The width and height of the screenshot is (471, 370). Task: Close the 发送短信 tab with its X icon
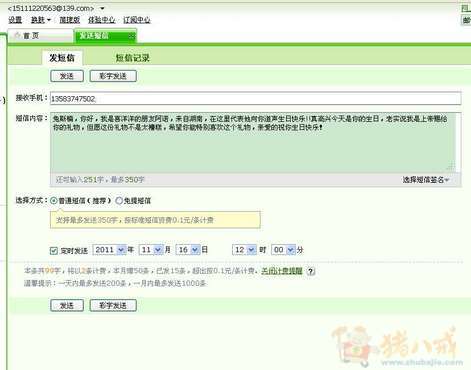point(132,36)
